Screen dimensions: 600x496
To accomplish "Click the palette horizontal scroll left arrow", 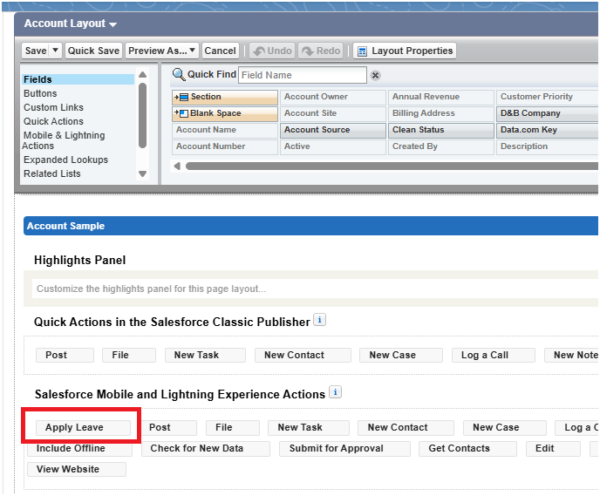I will 177,166.
